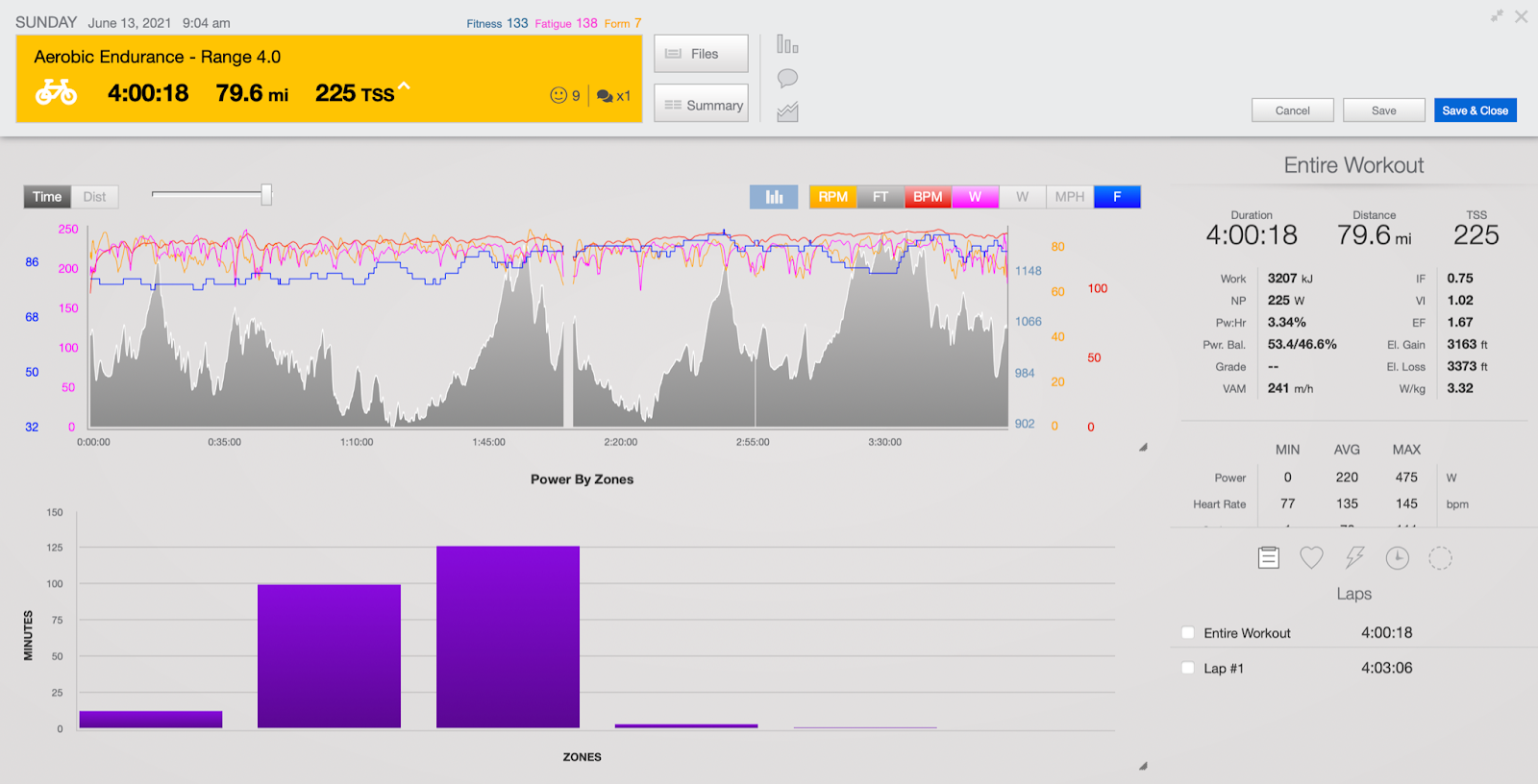Click the graph smoothing slider handle

266,195
